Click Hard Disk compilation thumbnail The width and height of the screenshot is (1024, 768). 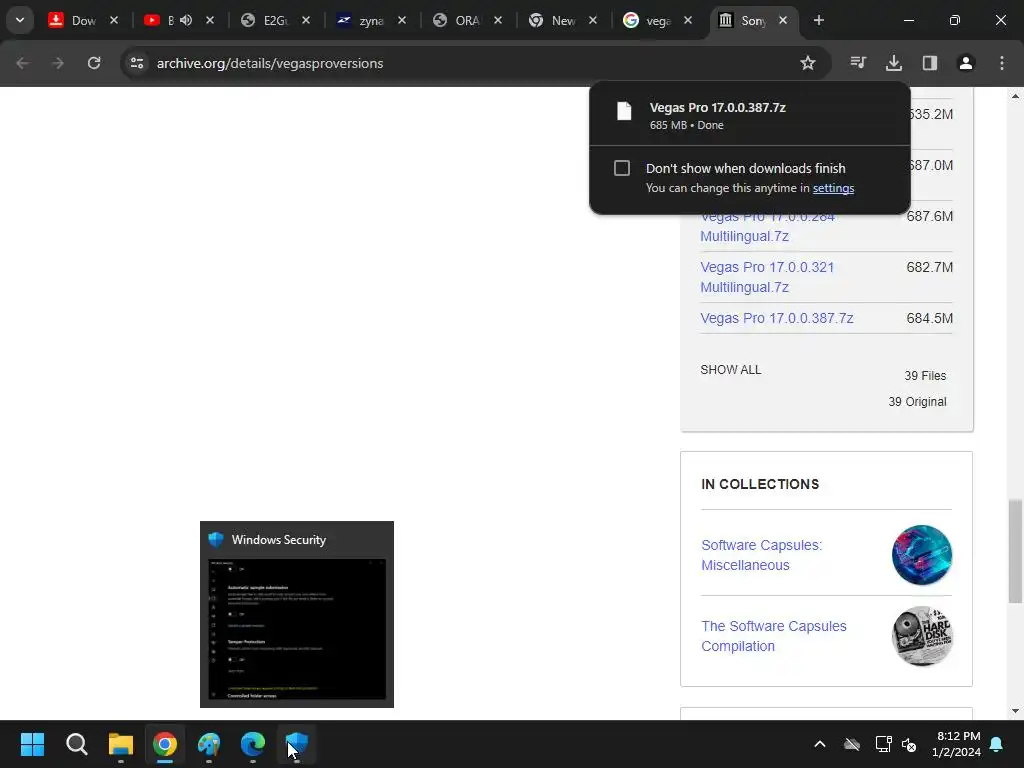point(921,636)
